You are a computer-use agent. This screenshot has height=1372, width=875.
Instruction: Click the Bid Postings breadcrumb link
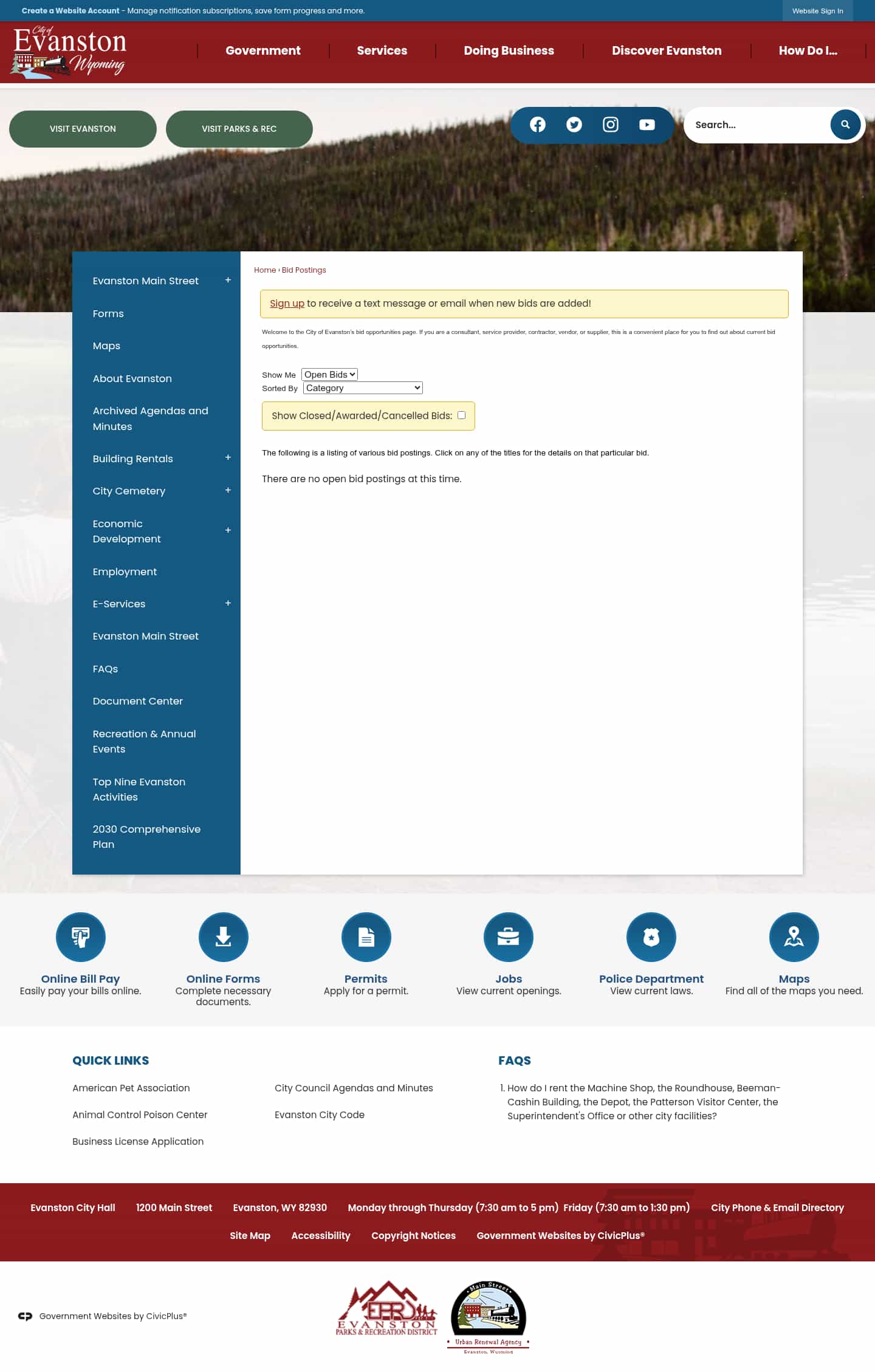pyautogui.click(x=304, y=270)
